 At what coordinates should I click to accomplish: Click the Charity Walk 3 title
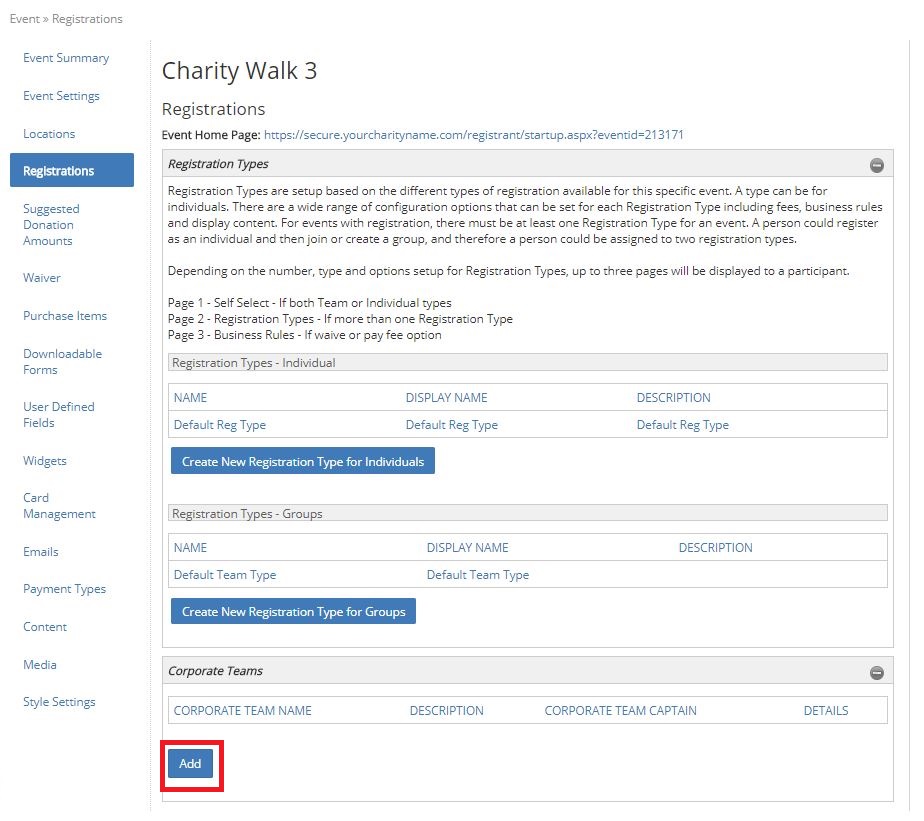(x=240, y=71)
